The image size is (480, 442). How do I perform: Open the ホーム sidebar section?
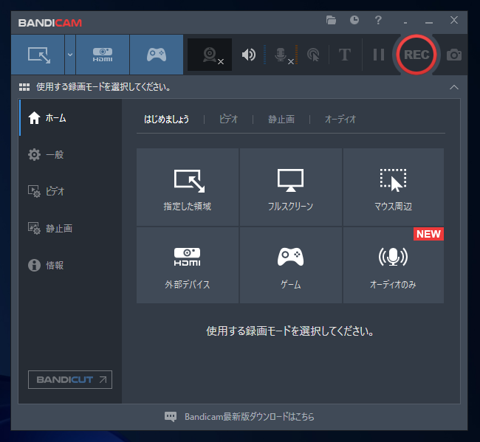coord(70,118)
